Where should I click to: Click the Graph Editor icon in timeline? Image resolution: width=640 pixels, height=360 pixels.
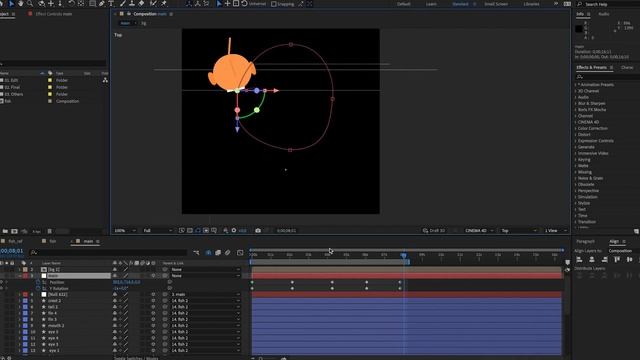(x=240, y=253)
